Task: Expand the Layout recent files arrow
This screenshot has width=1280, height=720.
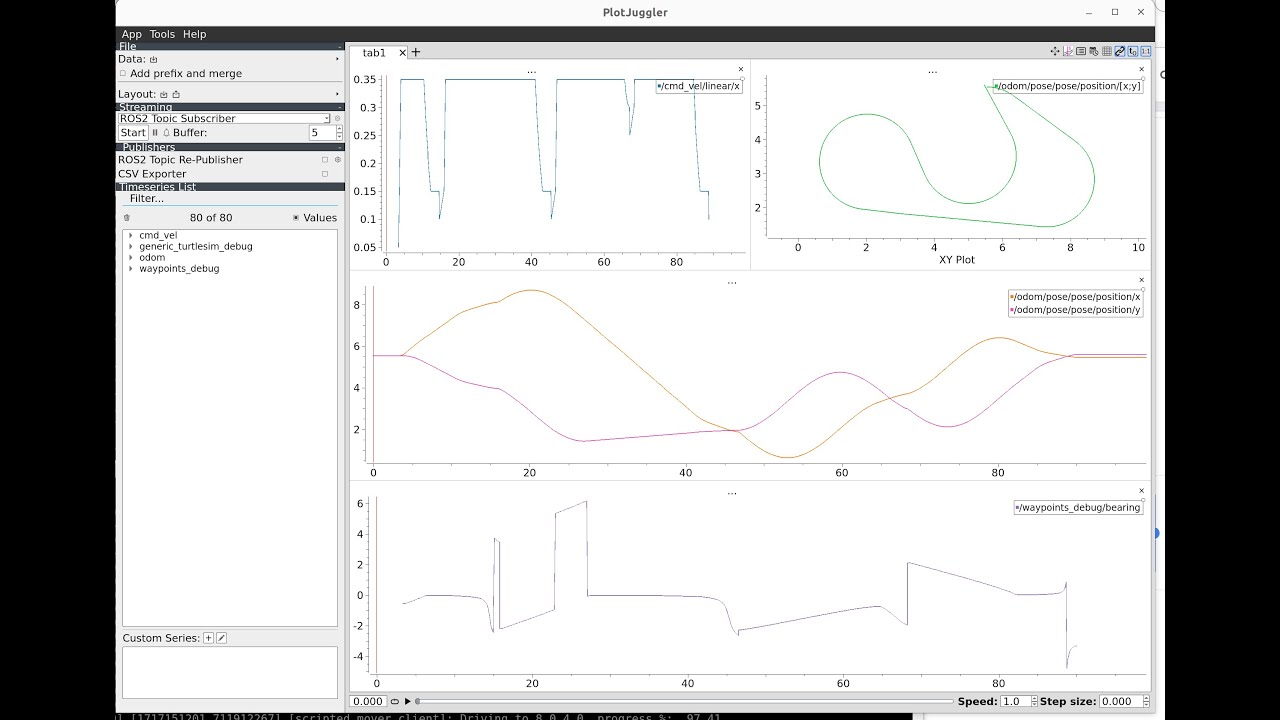Action: [x=337, y=94]
